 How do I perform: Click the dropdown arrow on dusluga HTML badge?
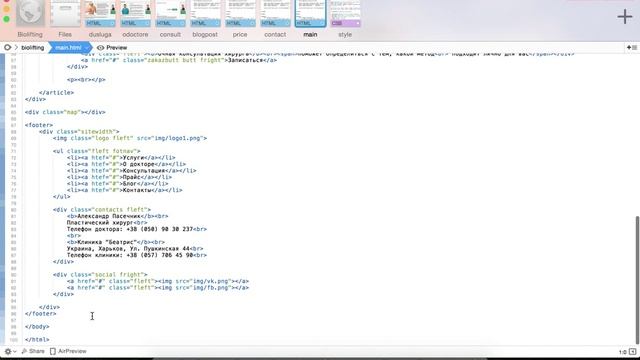click(x=112, y=23)
